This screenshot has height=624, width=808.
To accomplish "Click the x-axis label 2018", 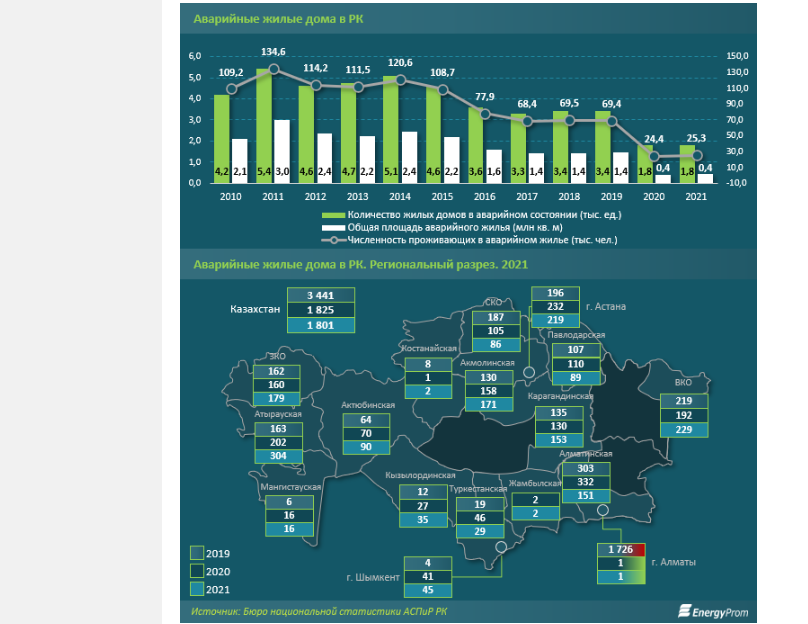I will [569, 197].
